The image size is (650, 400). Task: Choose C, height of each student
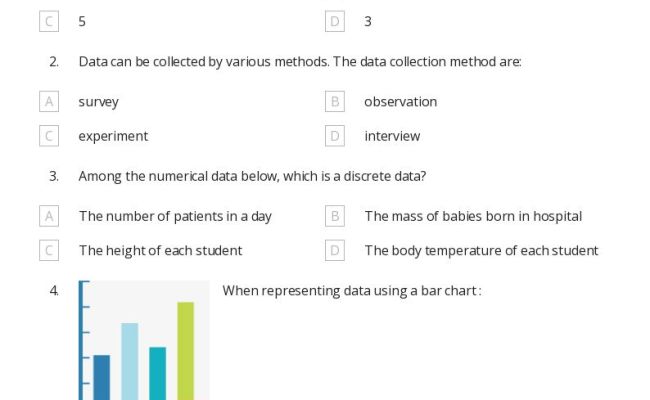48,250
